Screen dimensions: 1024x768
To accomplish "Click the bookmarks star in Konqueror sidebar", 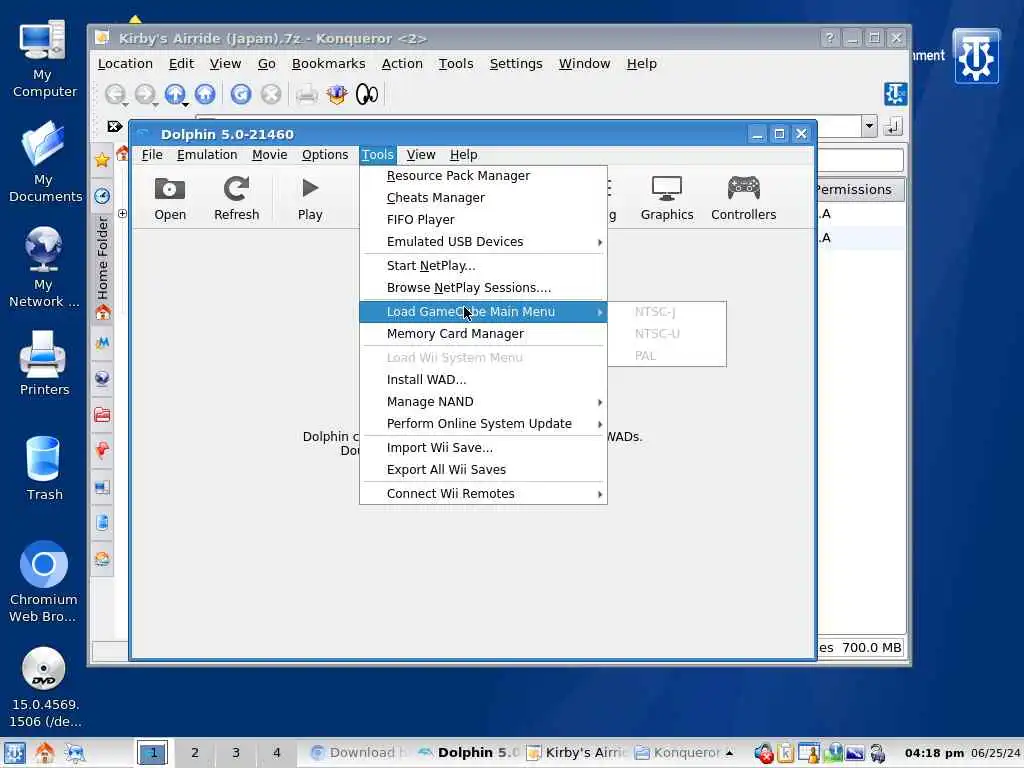I will coord(103,159).
